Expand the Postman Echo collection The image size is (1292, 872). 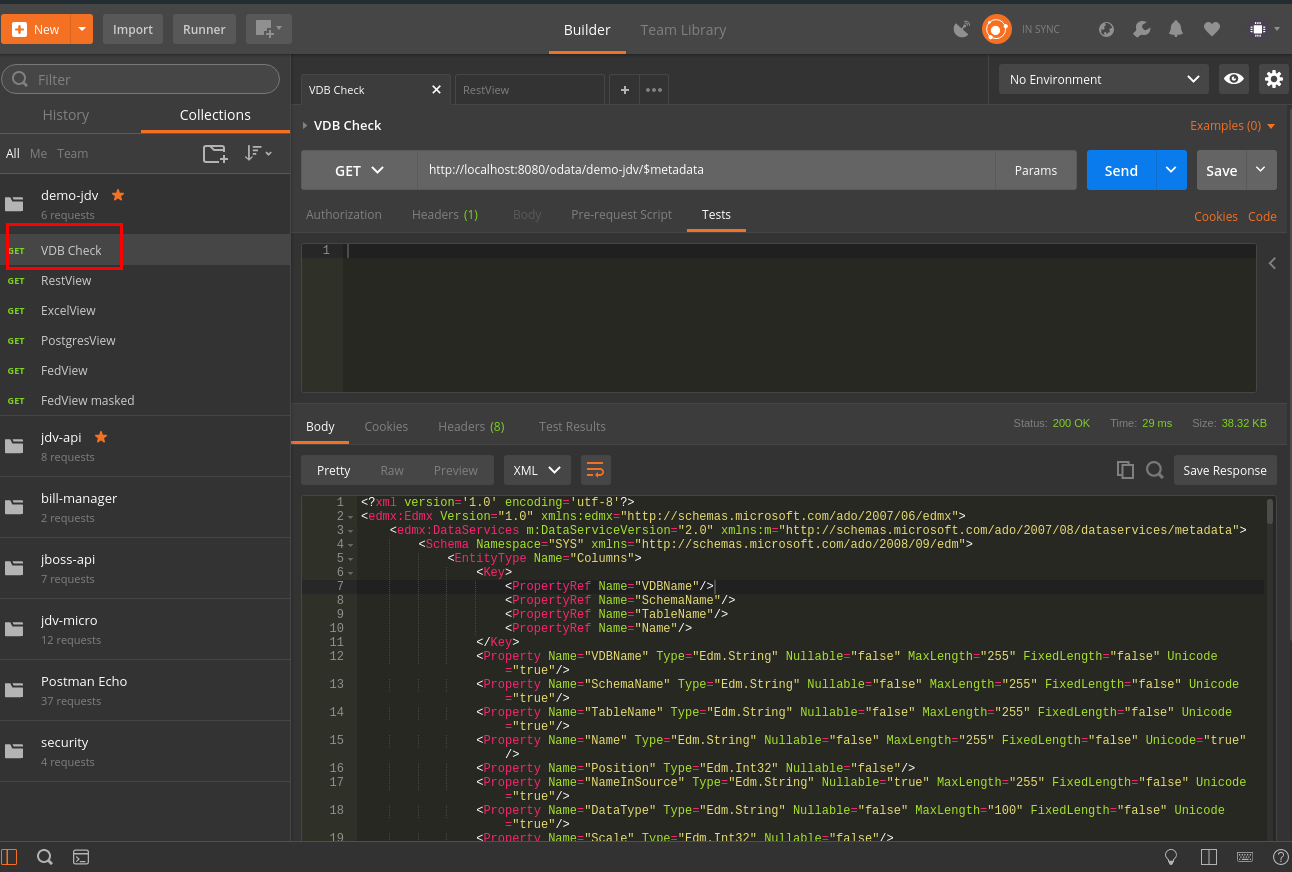[145, 690]
